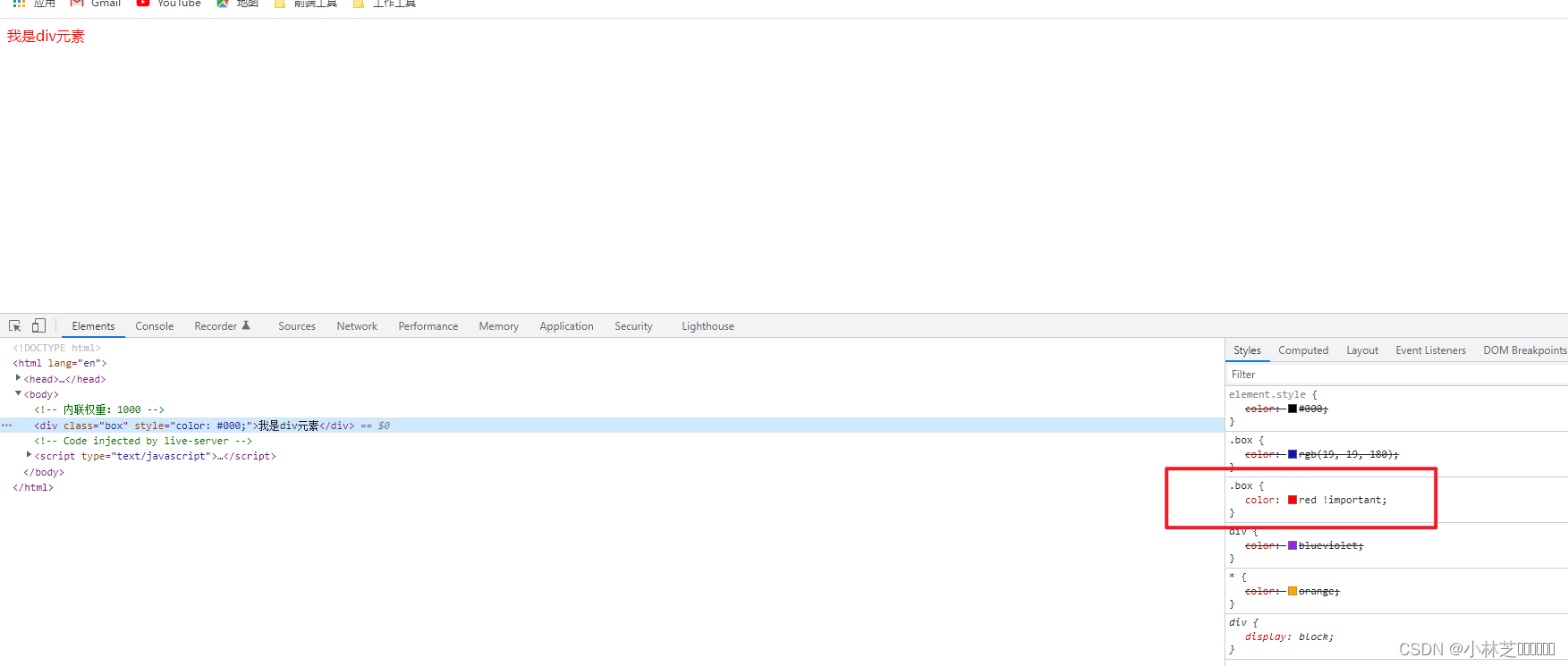Select the DOCTYPE html line
This screenshot has height=666, width=1568.
point(57,348)
